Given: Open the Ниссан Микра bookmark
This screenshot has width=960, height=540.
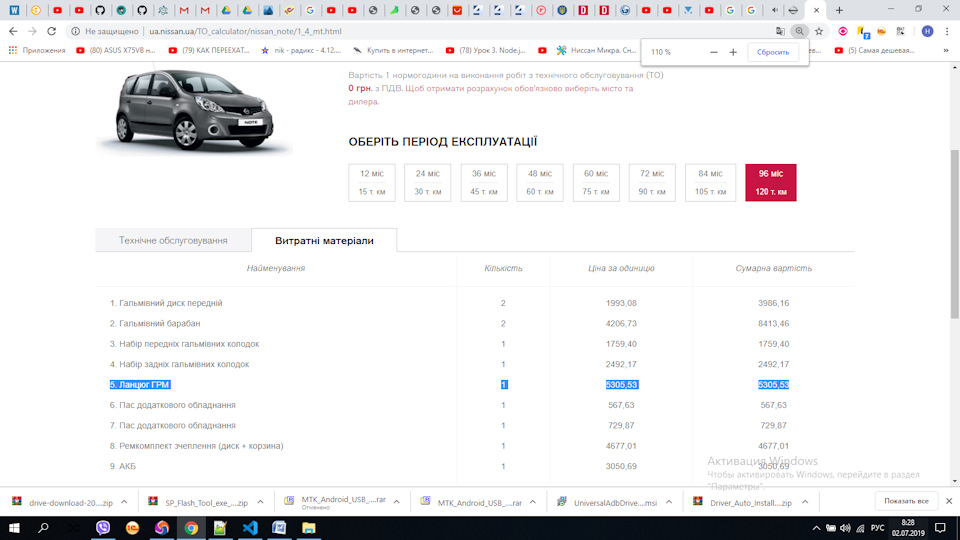Looking at the screenshot, I should coord(596,50).
